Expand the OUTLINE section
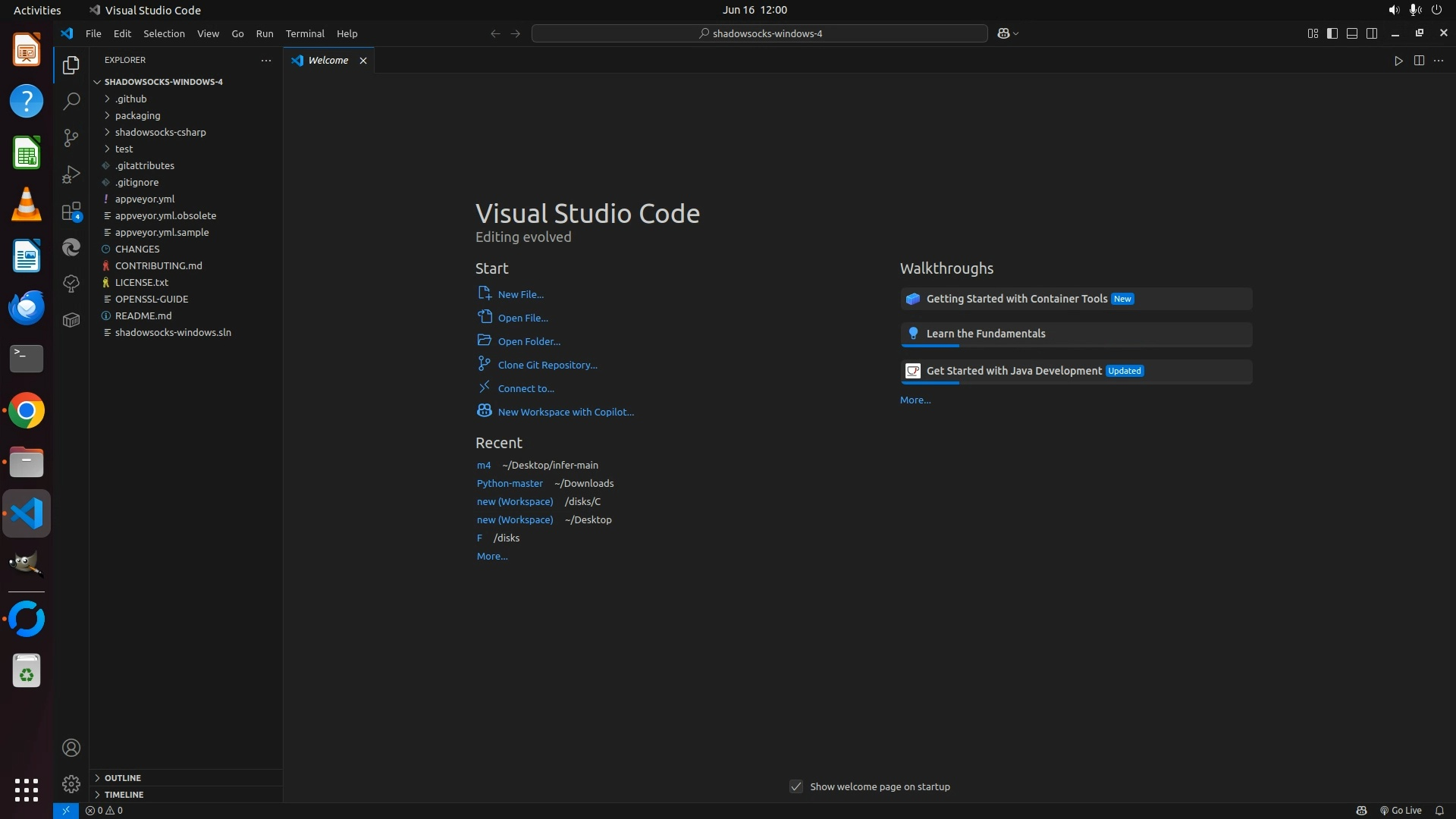1456x819 pixels. [123, 778]
